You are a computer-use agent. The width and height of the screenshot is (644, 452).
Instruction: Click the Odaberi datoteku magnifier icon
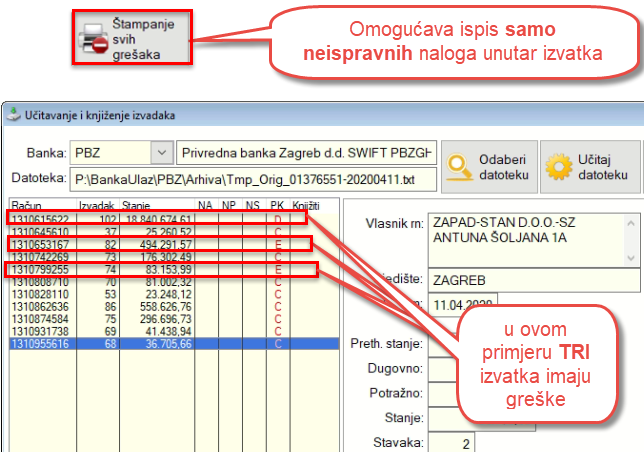pos(461,165)
